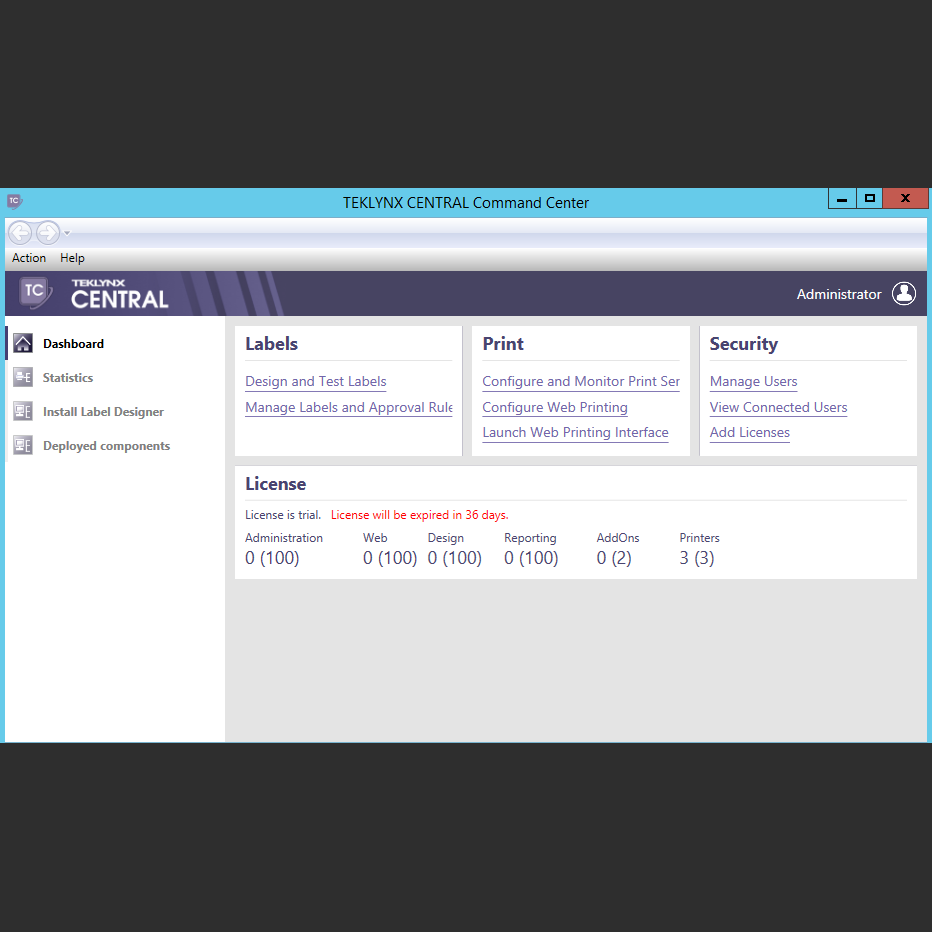This screenshot has width=932, height=932.
Task: Go to the Statistics section
Action: pos(68,377)
